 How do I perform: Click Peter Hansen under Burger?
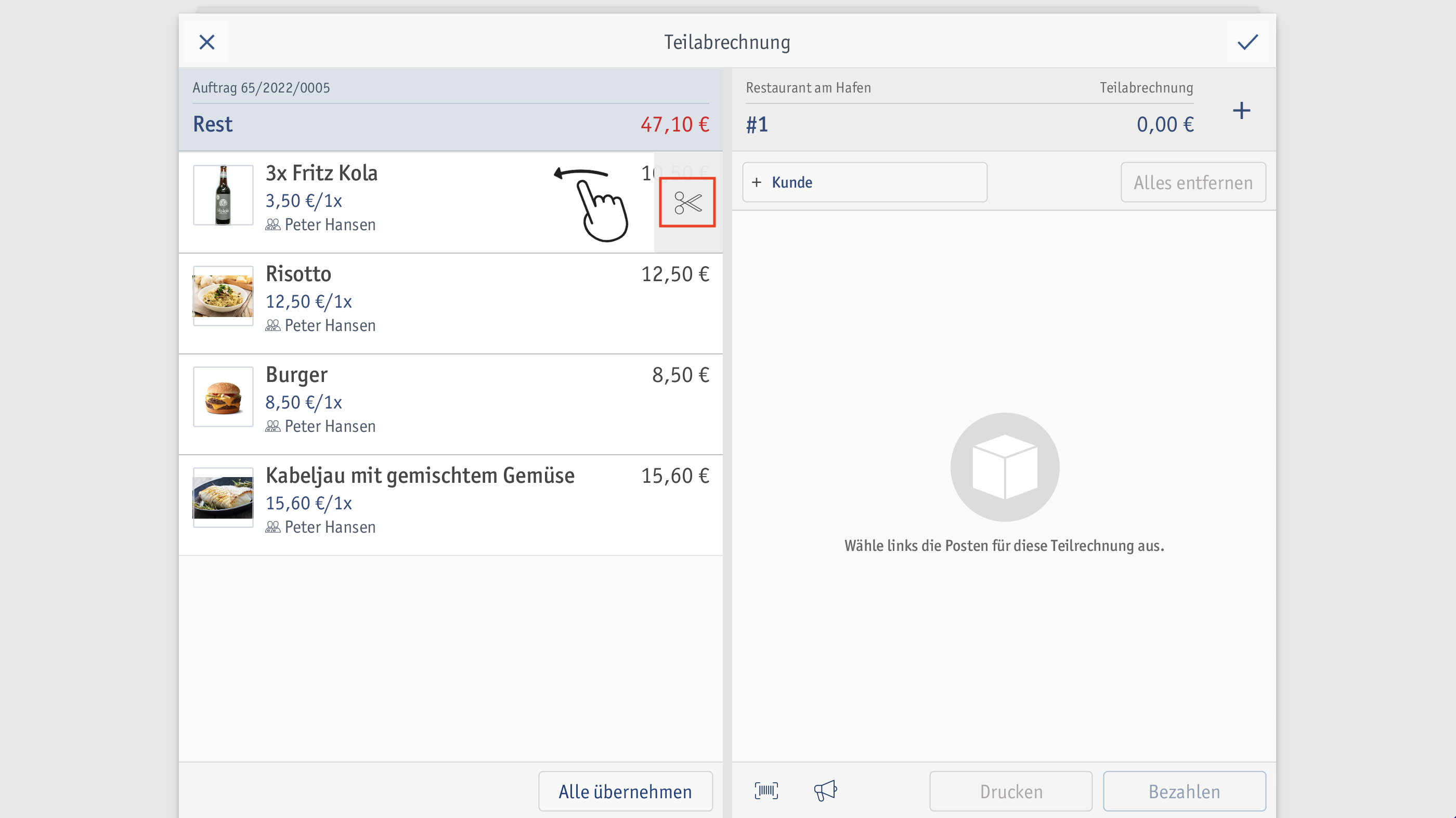[x=320, y=427]
